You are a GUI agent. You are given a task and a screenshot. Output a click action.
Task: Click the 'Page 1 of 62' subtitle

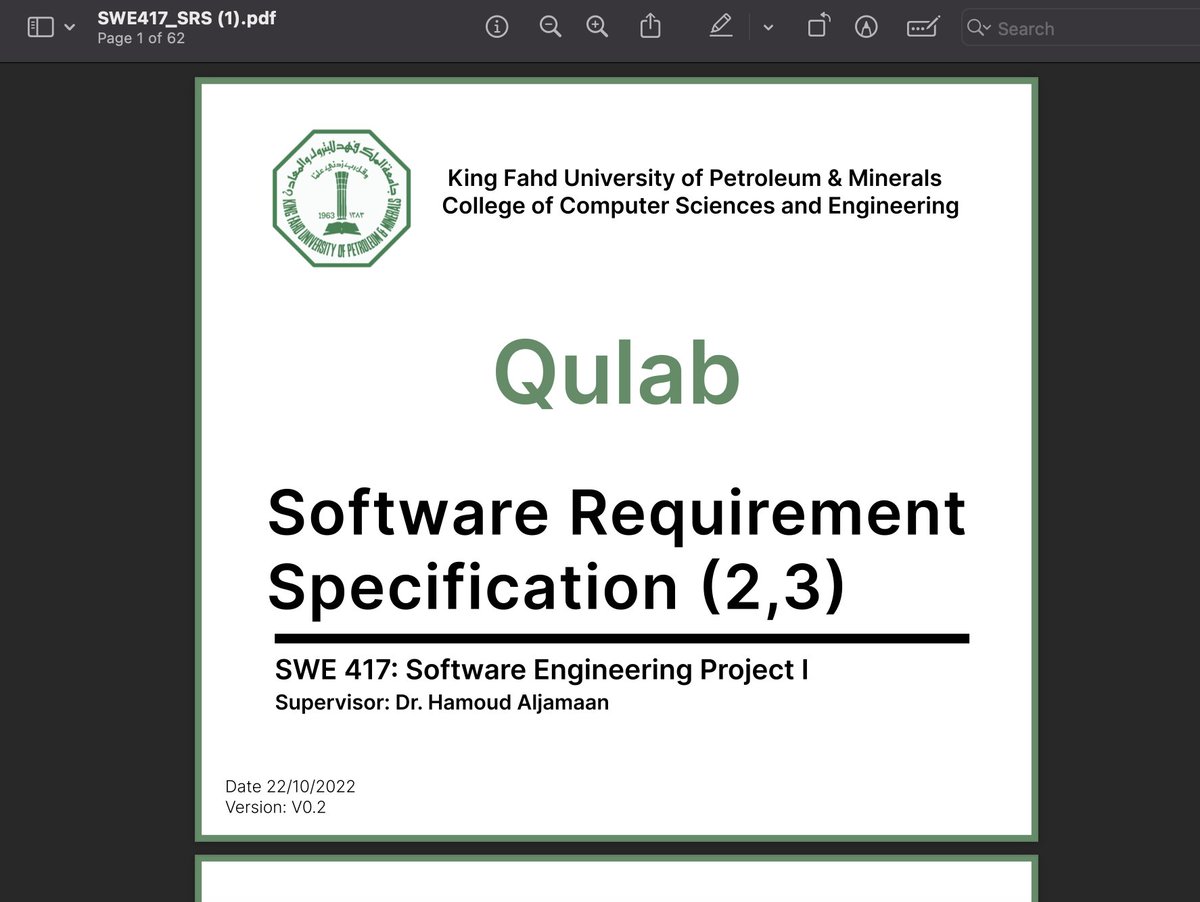(x=141, y=39)
